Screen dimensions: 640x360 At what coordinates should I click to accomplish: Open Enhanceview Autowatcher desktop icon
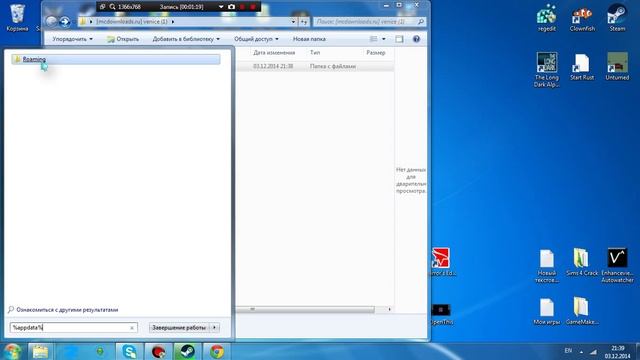(x=617, y=265)
